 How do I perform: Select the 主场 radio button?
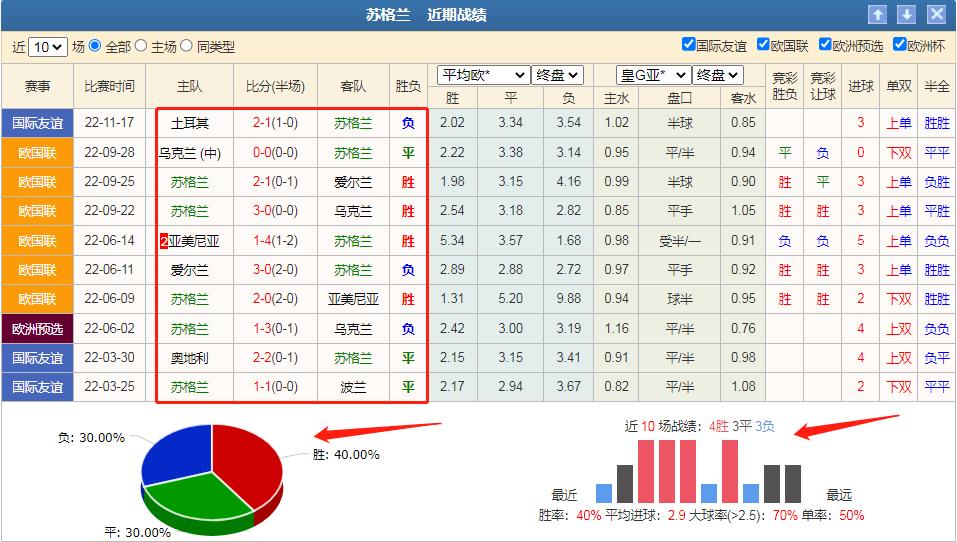141,46
